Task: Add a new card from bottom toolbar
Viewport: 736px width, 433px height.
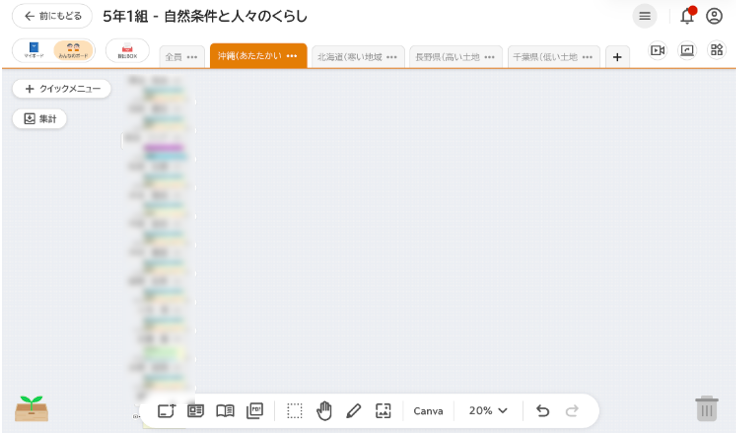Action: (166, 411)
